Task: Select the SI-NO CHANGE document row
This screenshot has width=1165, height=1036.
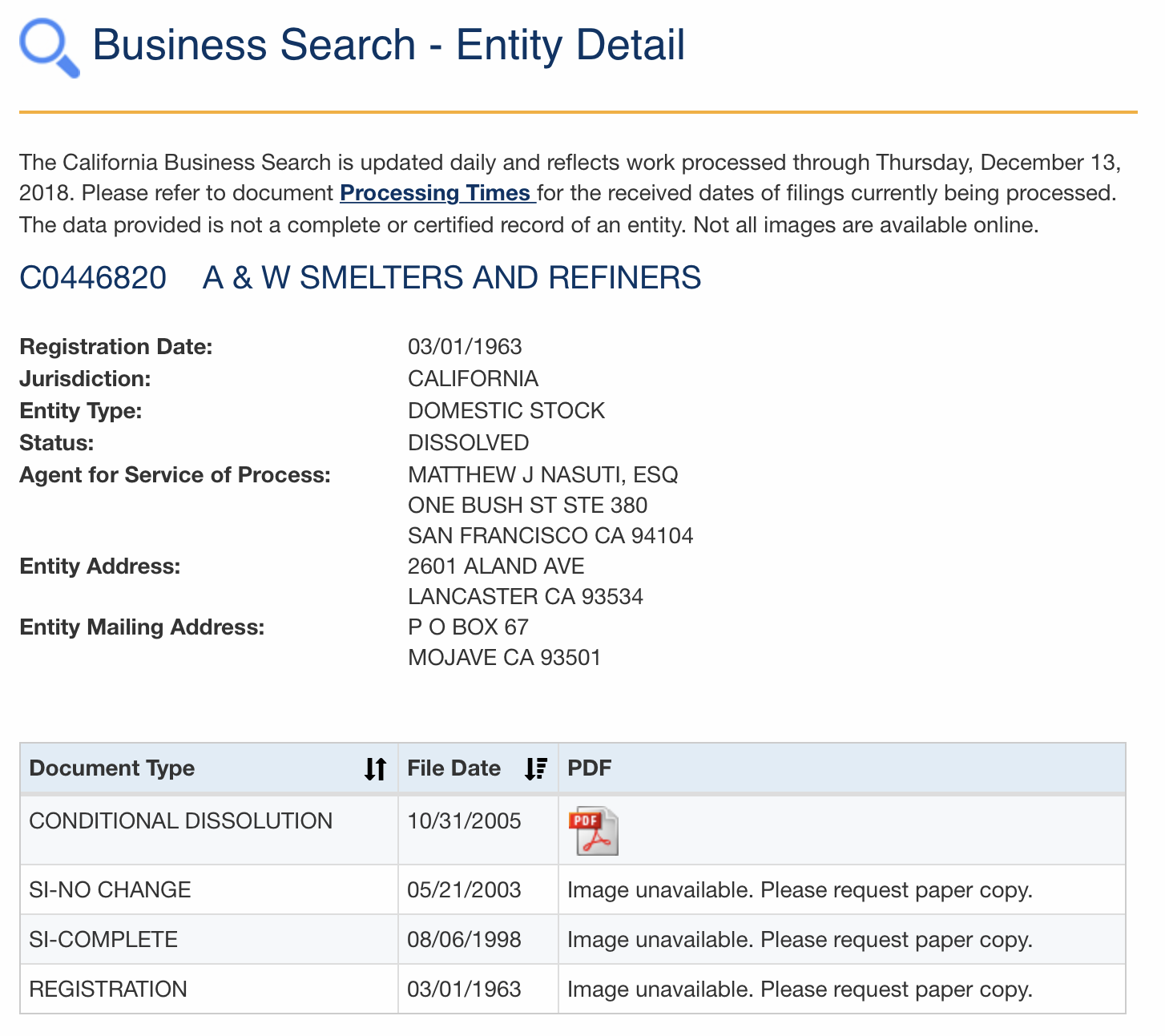Action: pyautogui.click(x=110, y=890)
